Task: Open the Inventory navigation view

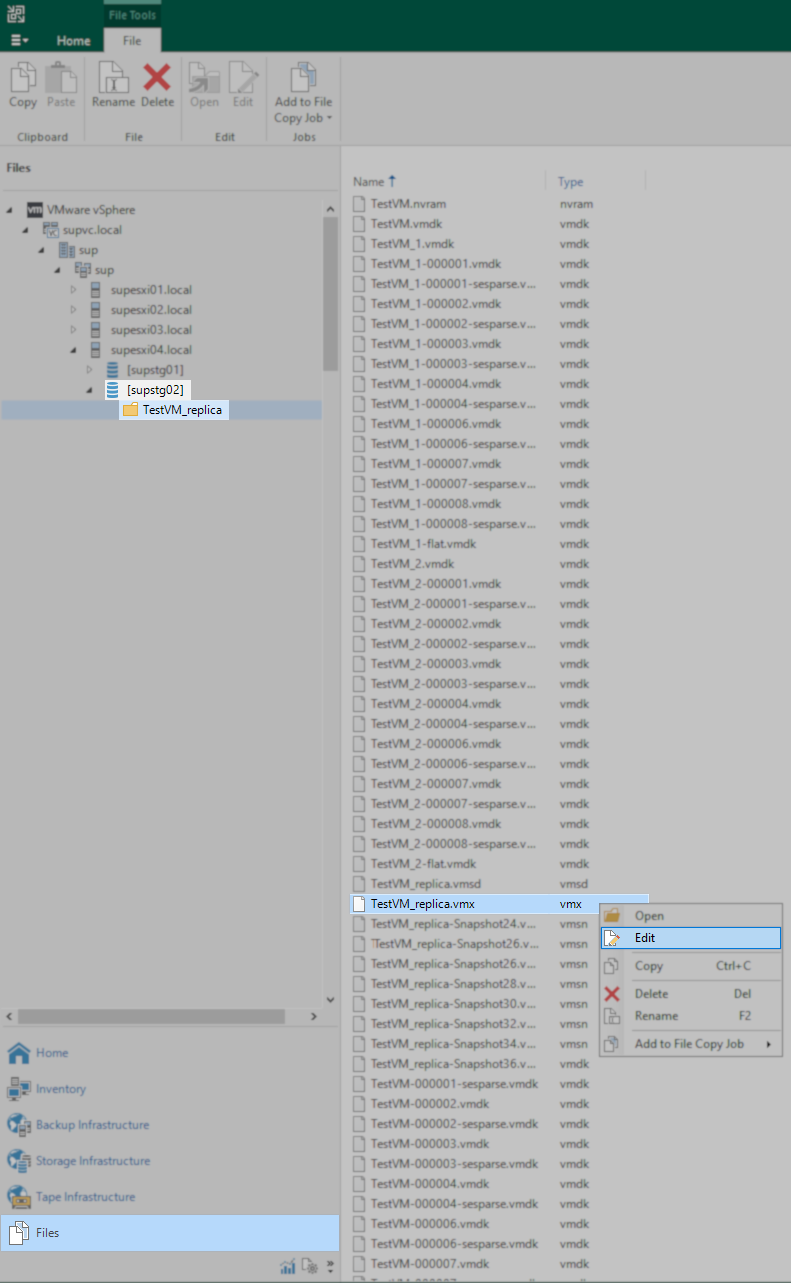Action: (x=170, y=1089)
